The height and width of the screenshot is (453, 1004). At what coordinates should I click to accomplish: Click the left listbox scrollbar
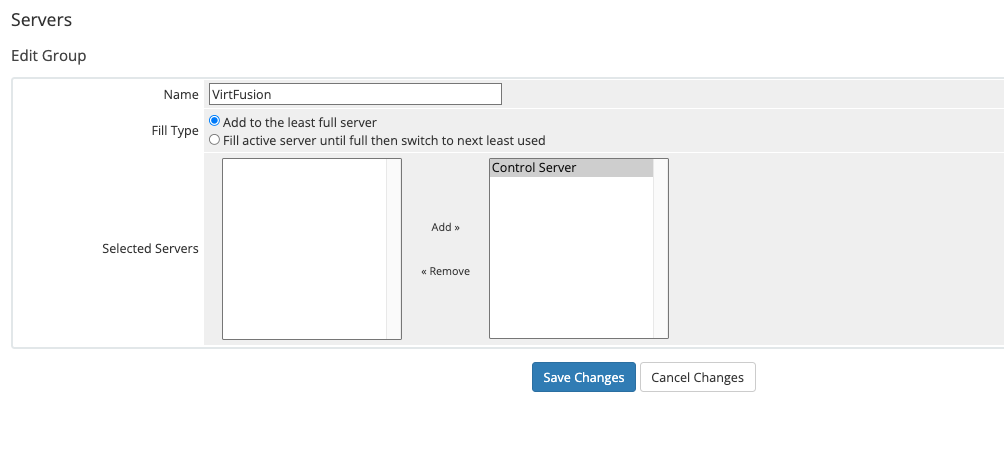pos(394,249)
